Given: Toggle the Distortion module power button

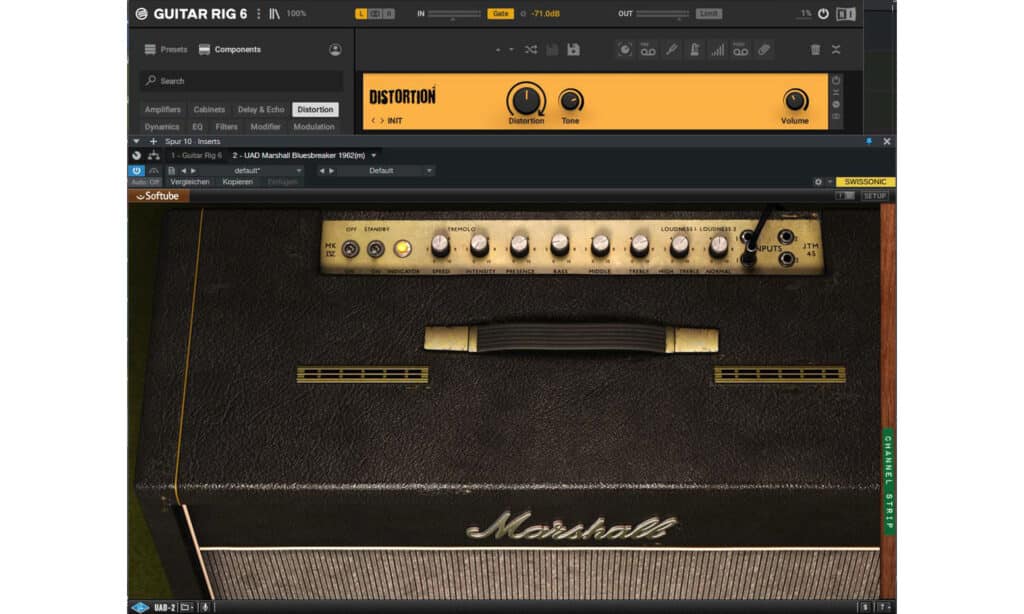Looking at the screenshot, I should pyautogui.click(x=836, y=80).
